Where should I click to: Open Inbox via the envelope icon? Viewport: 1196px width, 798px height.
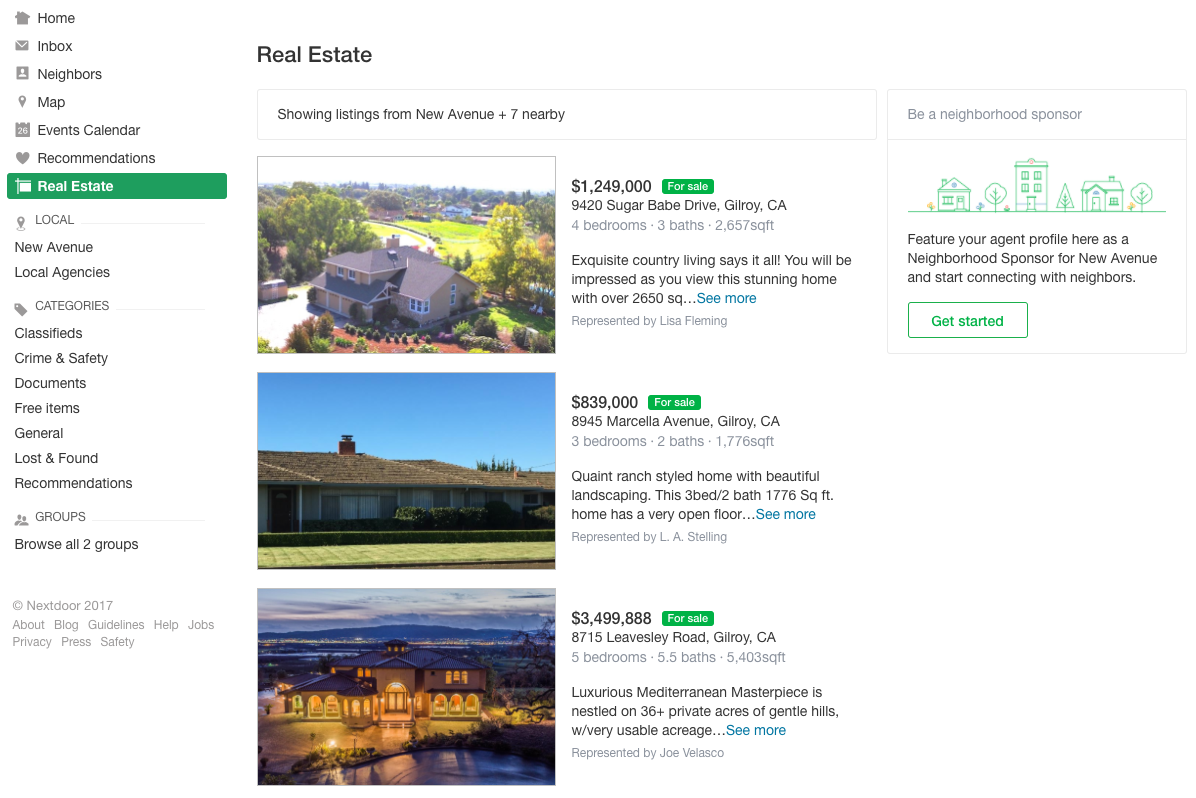(x=22, y=46)
